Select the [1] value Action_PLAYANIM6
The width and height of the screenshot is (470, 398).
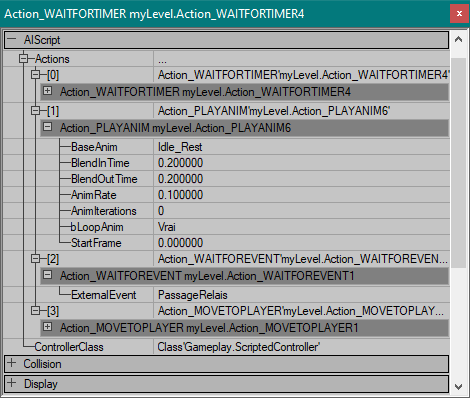click(x=302, y=111)
